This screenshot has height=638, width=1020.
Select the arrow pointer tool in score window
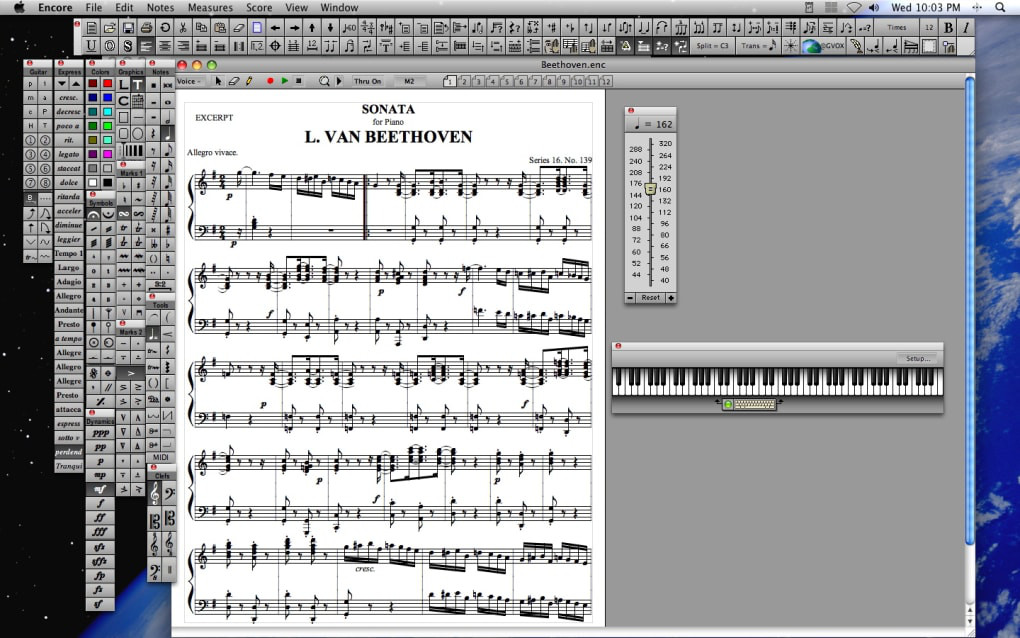(x=219, y=81)
